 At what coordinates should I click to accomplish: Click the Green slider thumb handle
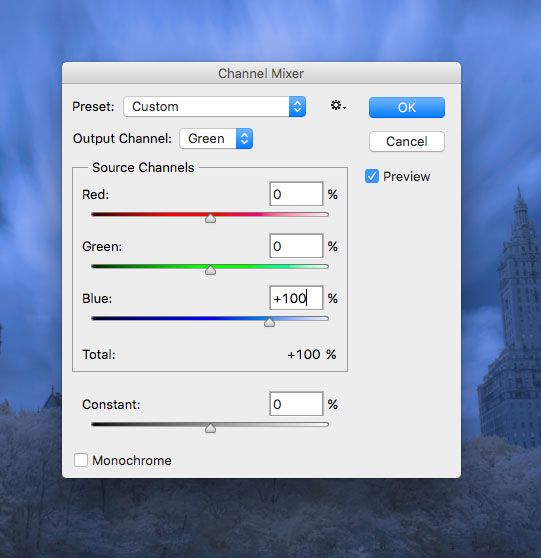[210, 270]
